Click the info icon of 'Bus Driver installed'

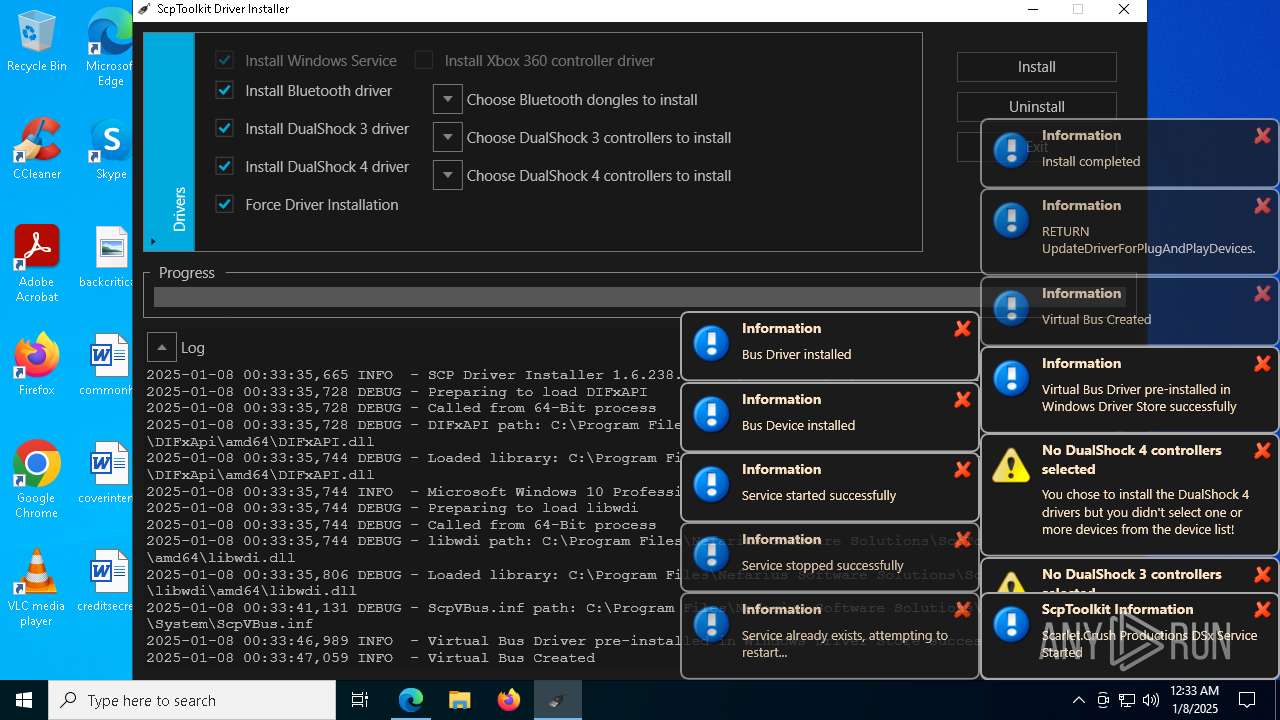tap(711, 343)
